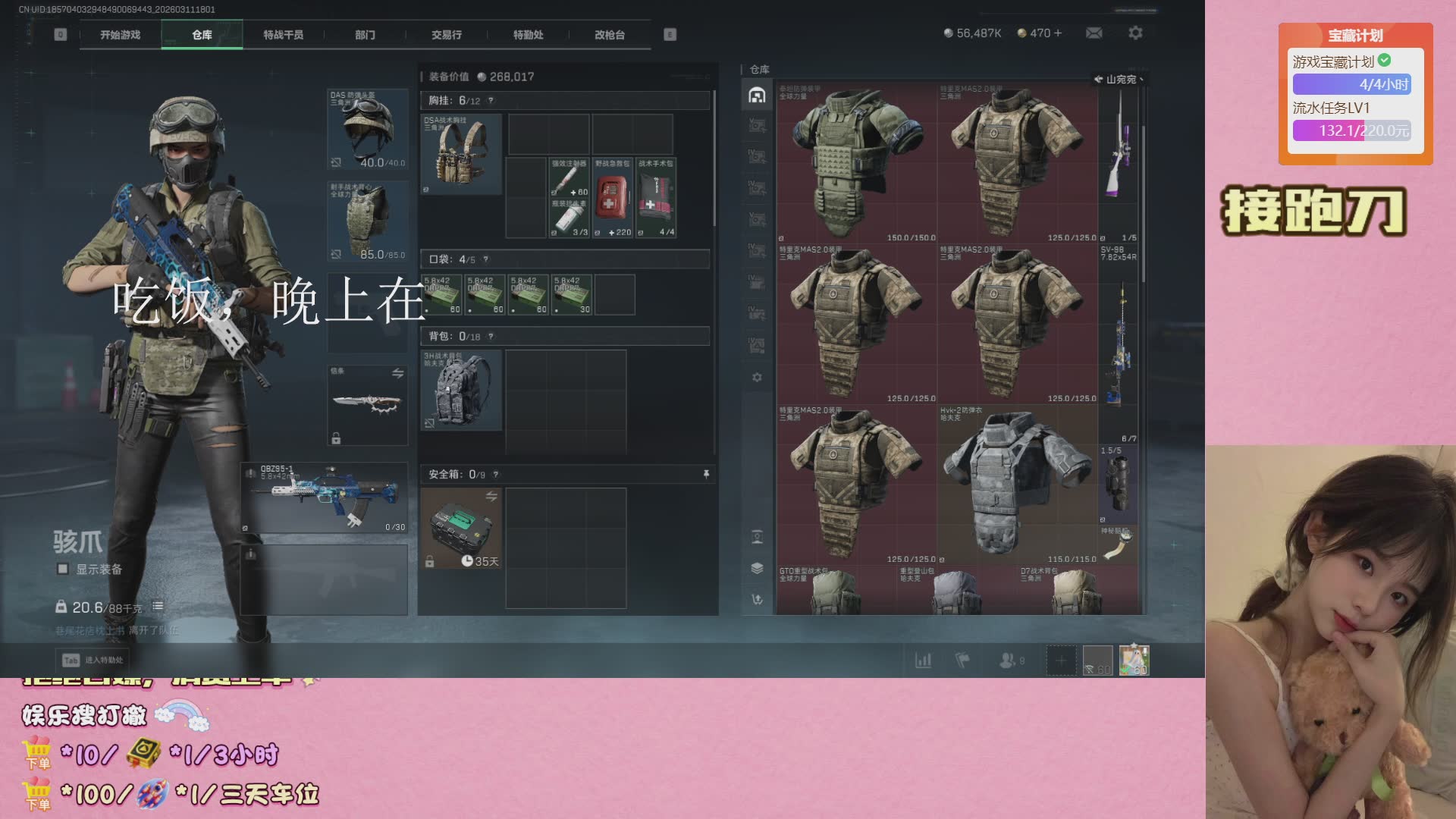Toggle the pin on 安全箱 section
1456x819 pixels.
[x=706, y=475]
